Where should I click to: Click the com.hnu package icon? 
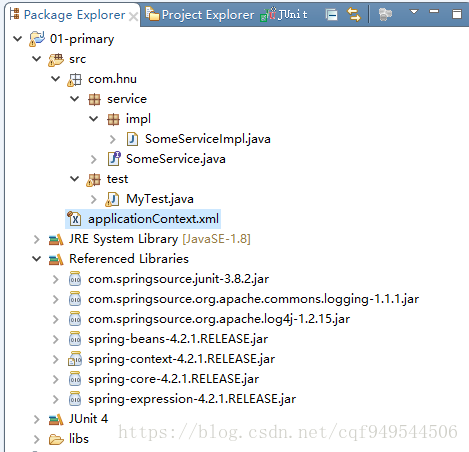[74, 79]
